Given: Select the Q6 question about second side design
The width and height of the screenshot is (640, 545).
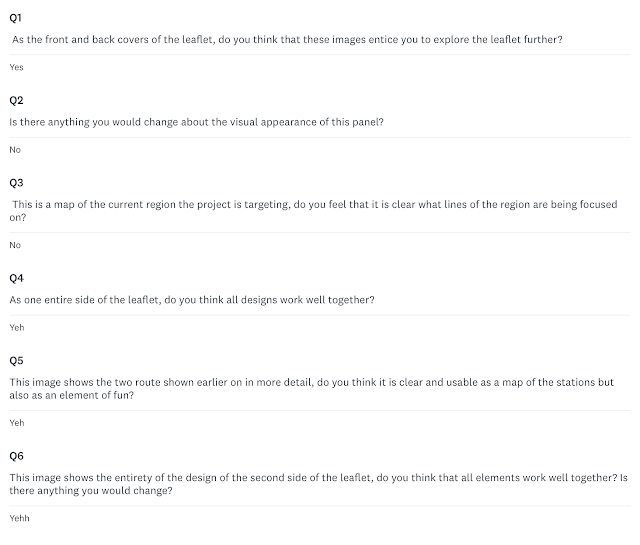Looking at the screenshot, I should pyautogui.click(x=318, y=484).
